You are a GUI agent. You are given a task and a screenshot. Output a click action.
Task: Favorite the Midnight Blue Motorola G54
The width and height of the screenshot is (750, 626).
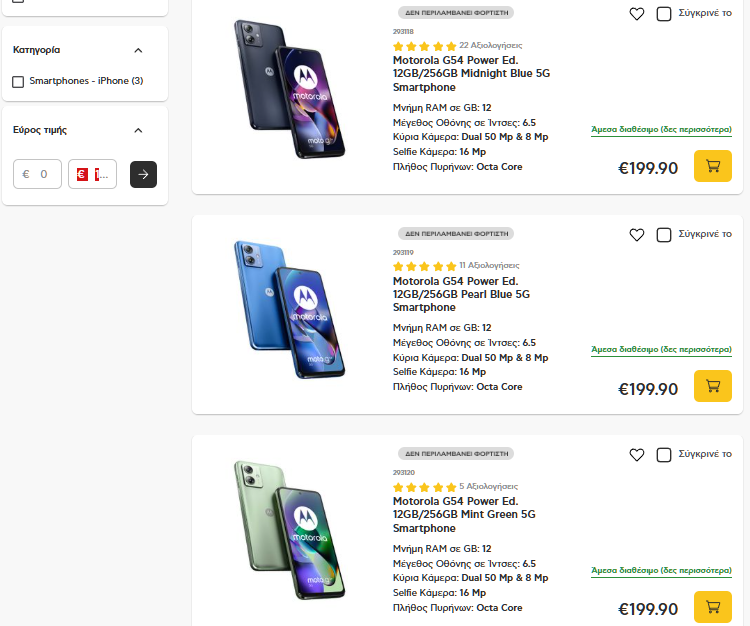[x=637, y=14]
